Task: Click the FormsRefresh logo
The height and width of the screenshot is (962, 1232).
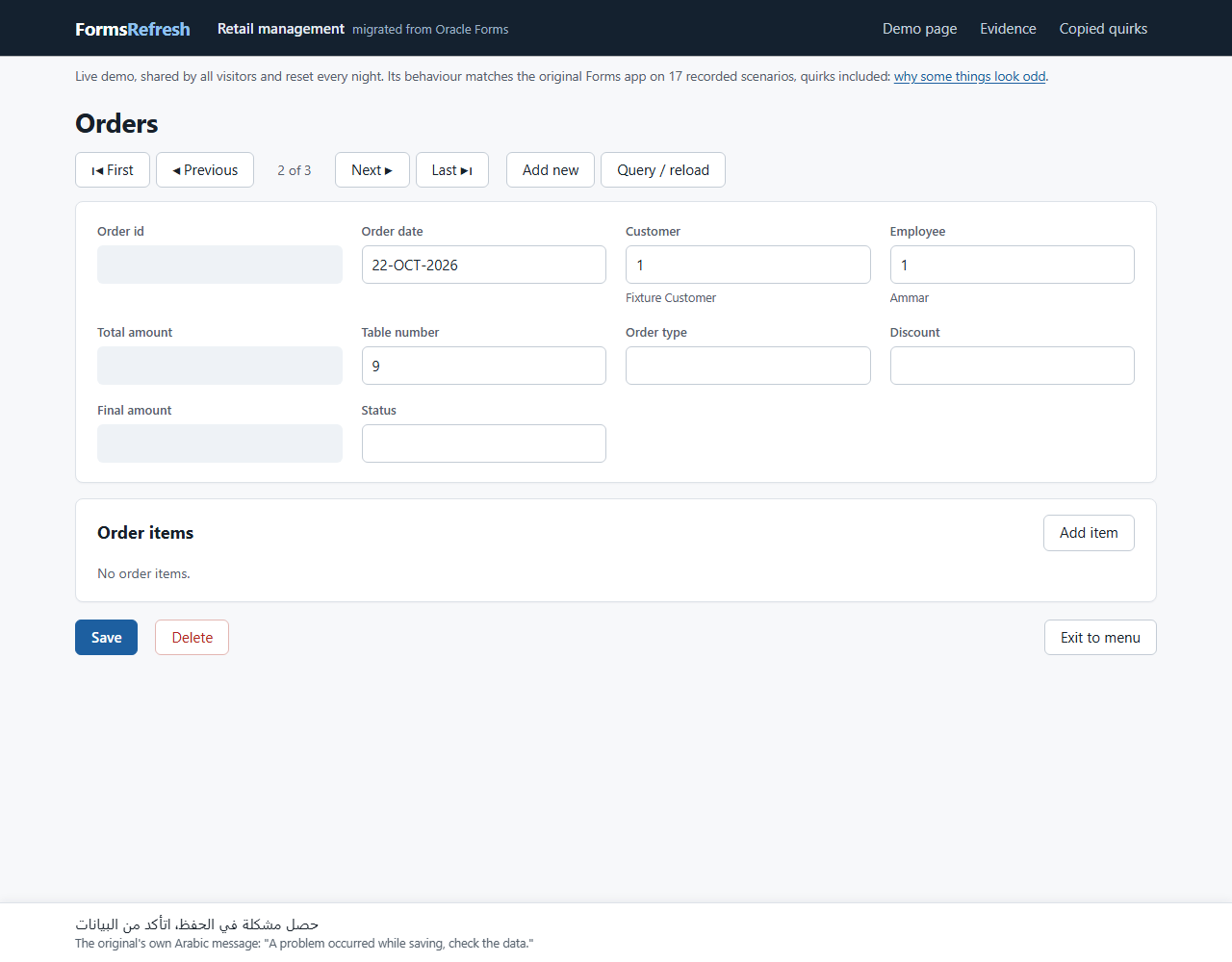Action: 133,29
